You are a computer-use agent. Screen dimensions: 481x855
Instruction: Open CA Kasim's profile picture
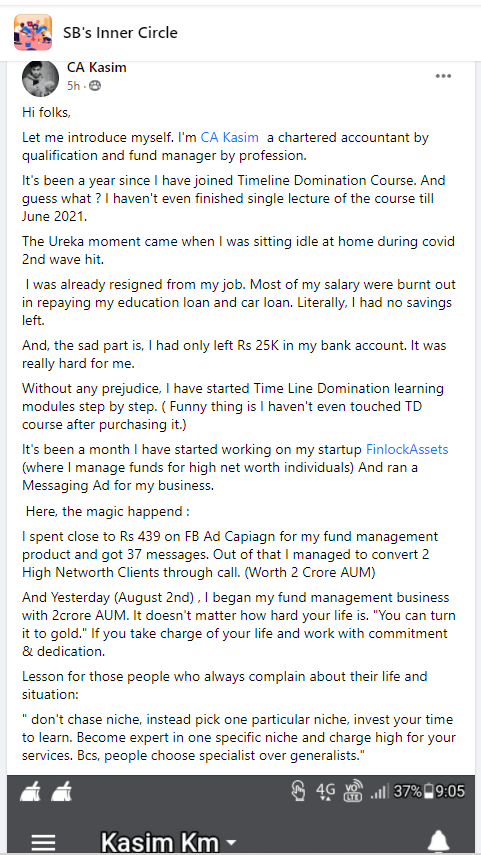(x=40, y=79)
